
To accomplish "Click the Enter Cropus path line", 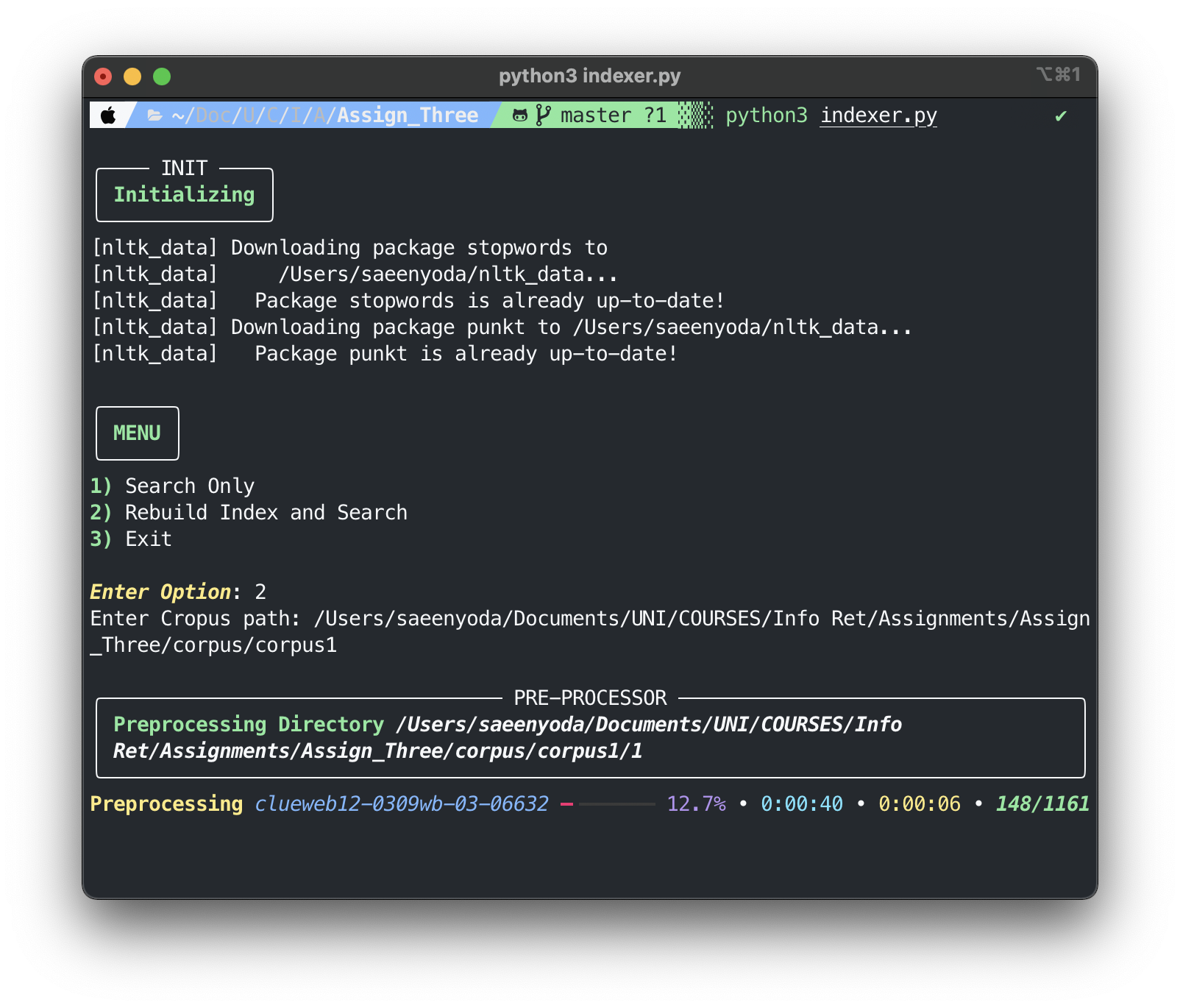I will click(590, 619).
